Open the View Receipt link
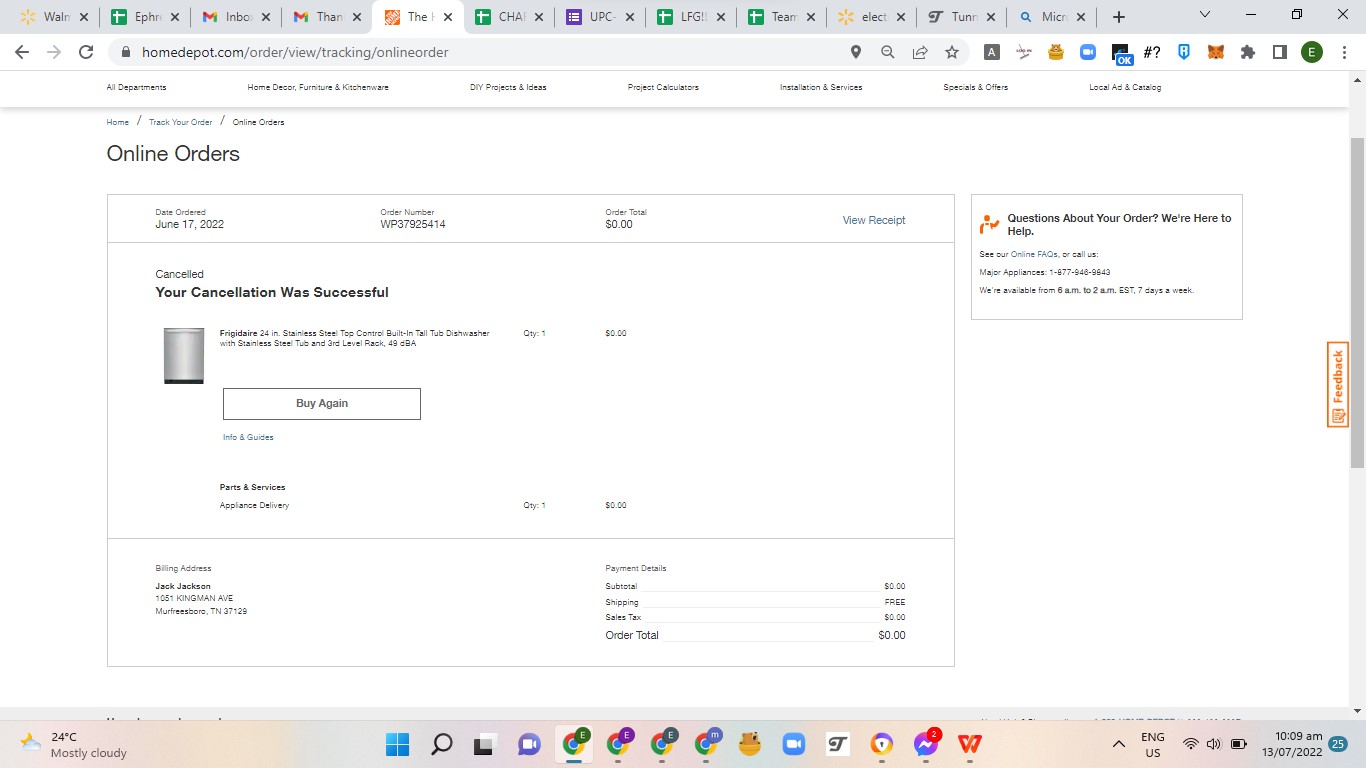The image size is (1366, 768). [874, 220]
